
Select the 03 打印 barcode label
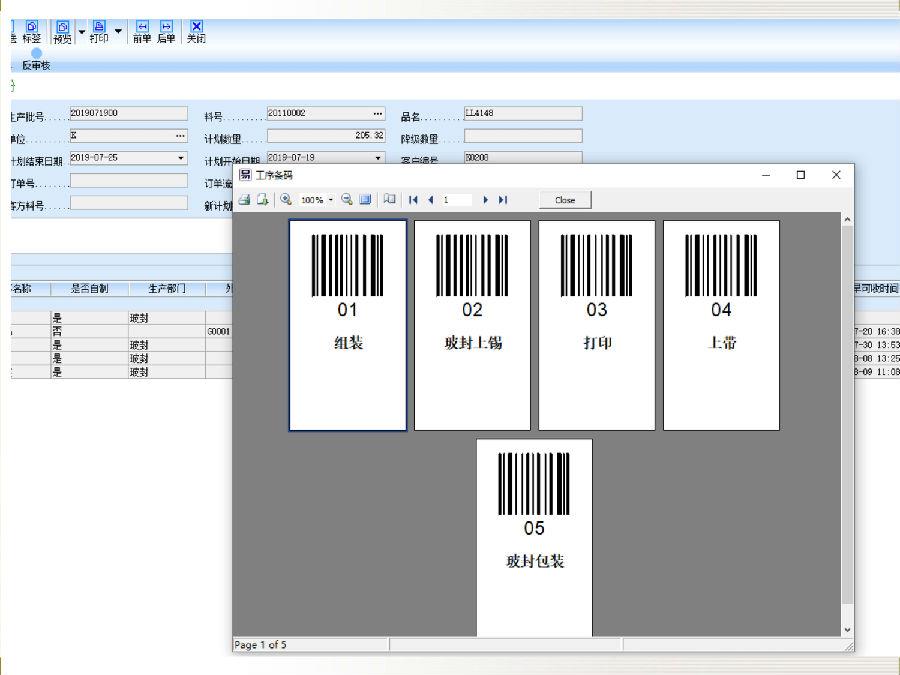597,325
